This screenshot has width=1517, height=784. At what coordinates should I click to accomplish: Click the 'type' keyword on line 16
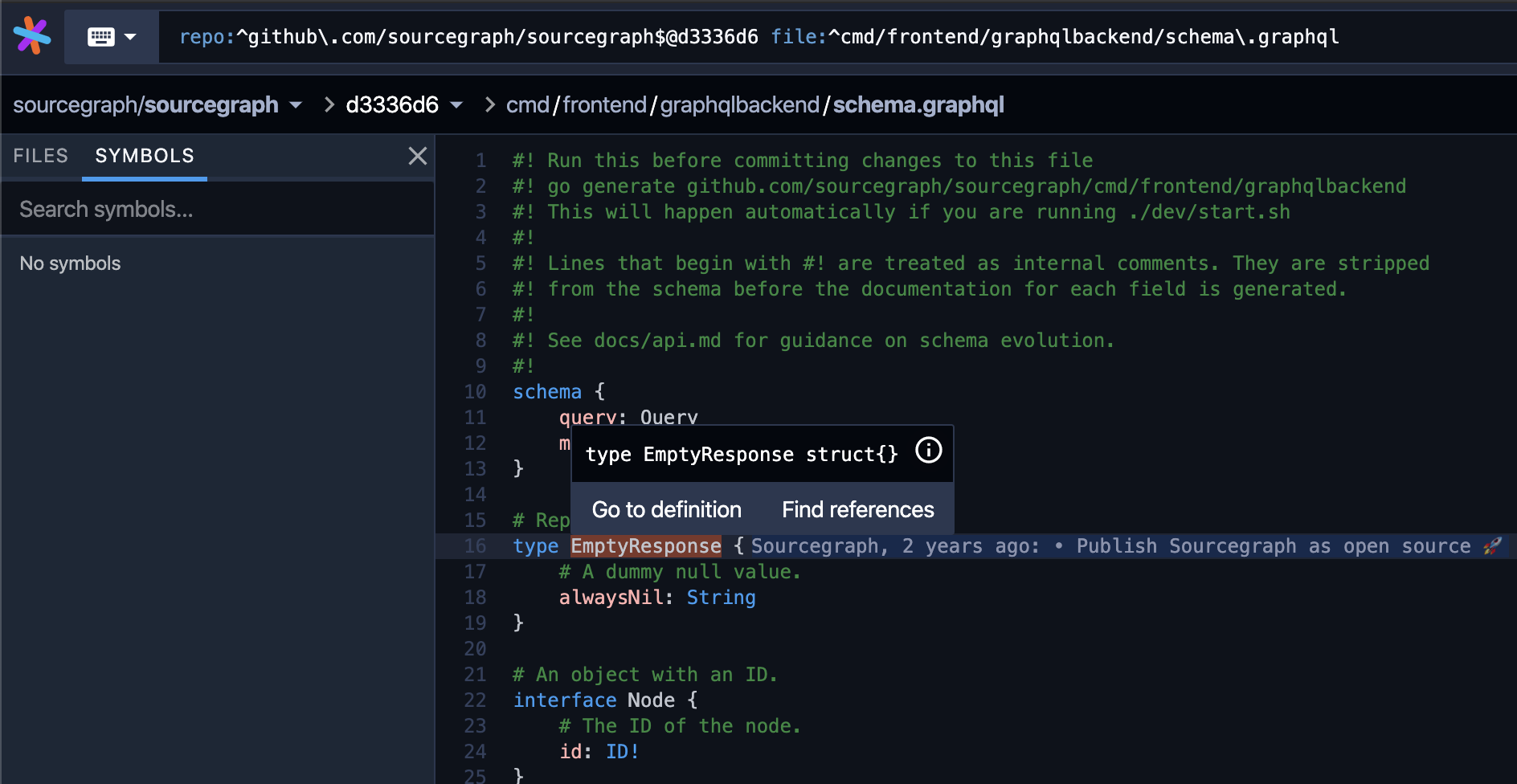[536, 546]
